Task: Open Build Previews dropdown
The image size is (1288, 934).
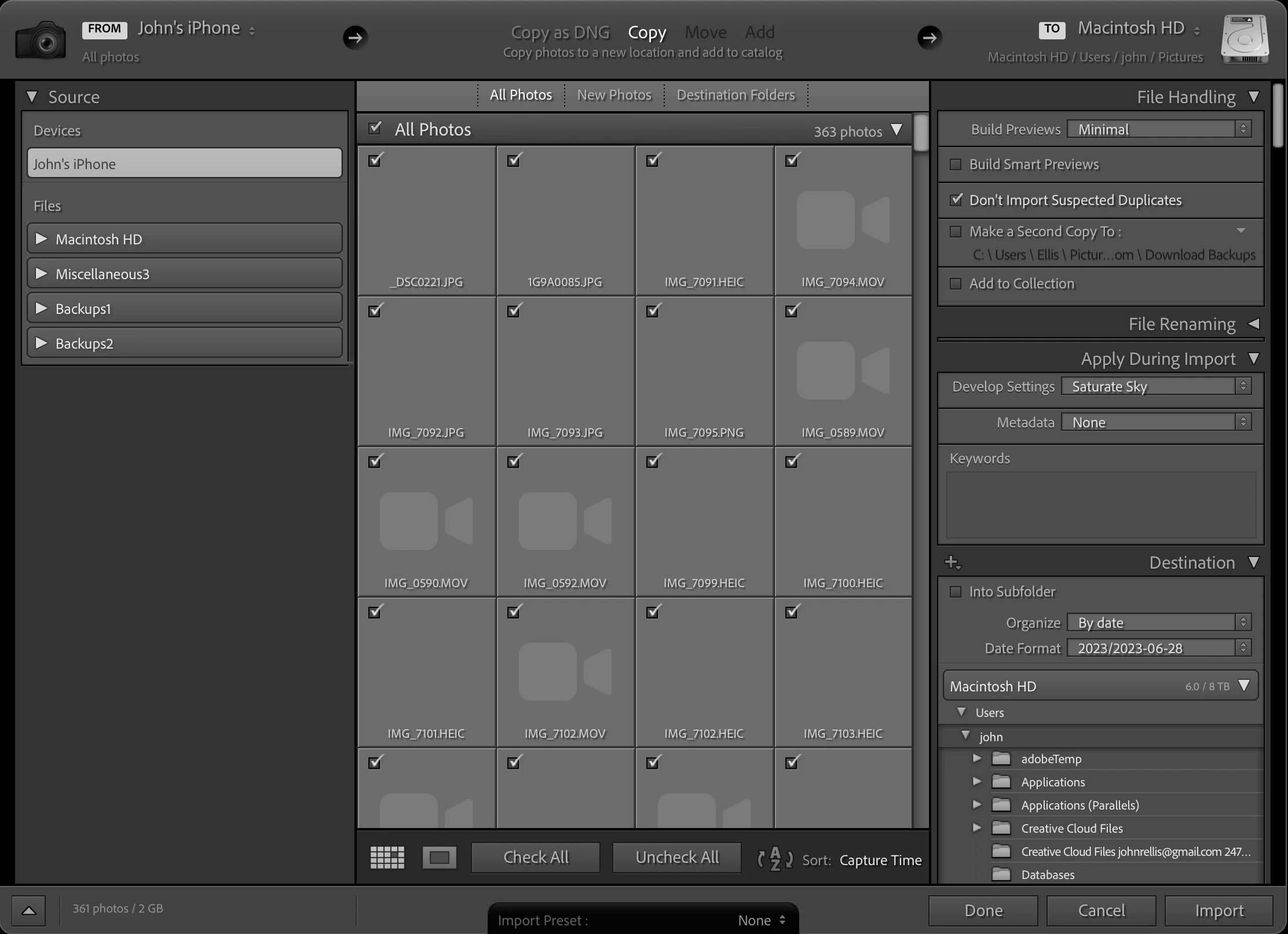Action: tap(1159, 129)
